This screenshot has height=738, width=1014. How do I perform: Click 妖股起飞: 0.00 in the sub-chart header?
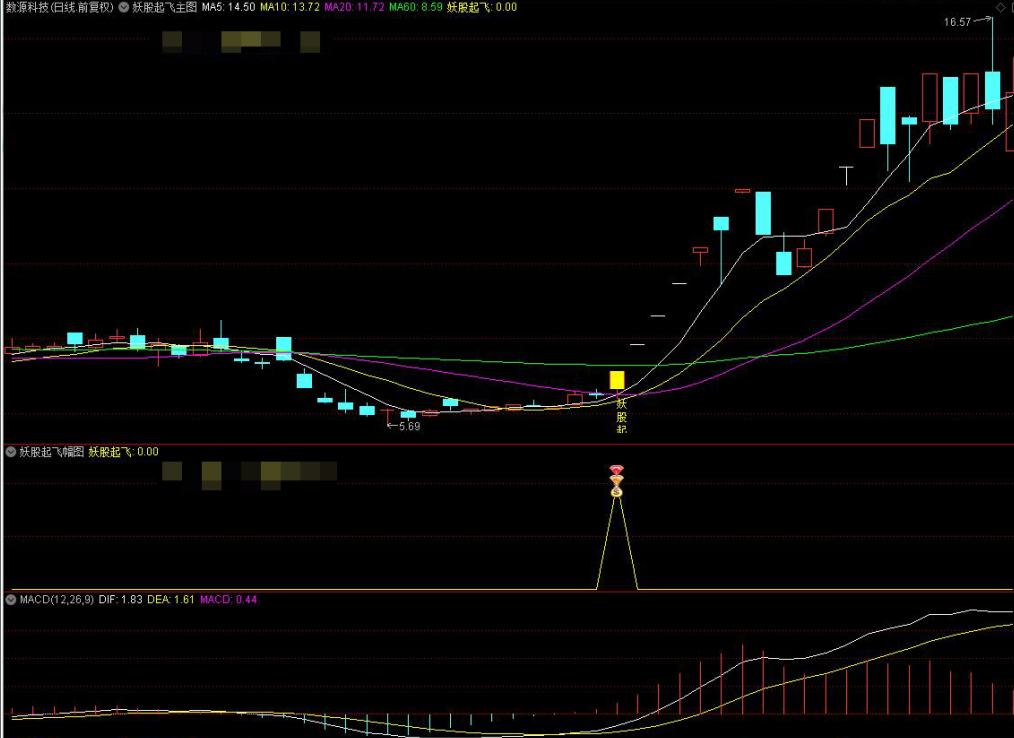coord(124,452)
